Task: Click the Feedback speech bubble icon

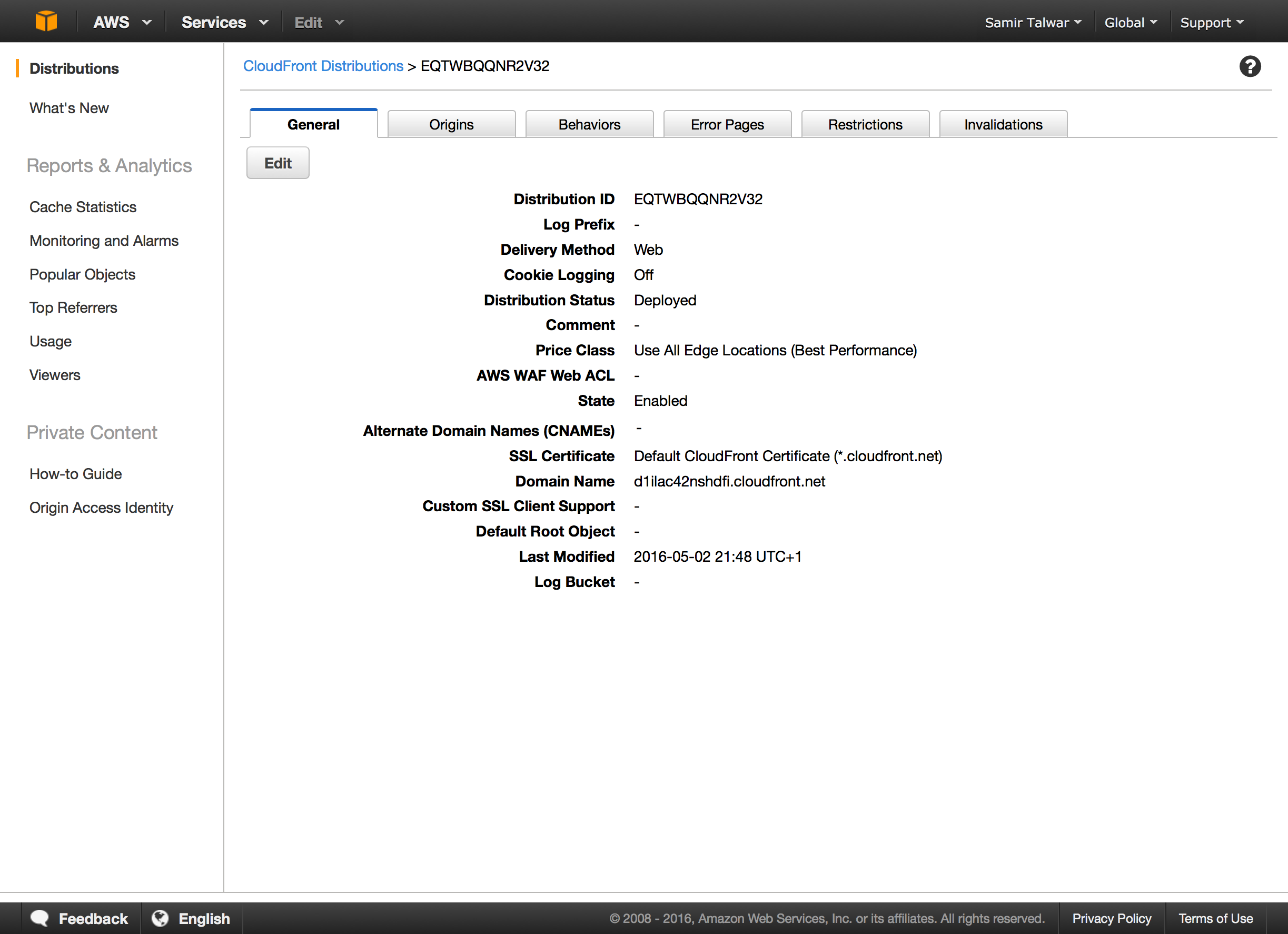Action: (39, 918)
